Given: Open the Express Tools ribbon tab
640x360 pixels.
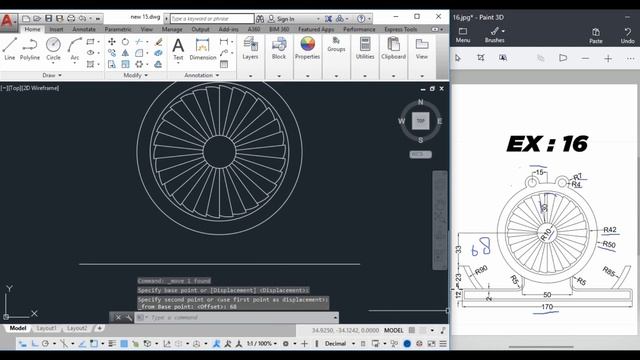Looking at the screenshot, I should point(401,29).
